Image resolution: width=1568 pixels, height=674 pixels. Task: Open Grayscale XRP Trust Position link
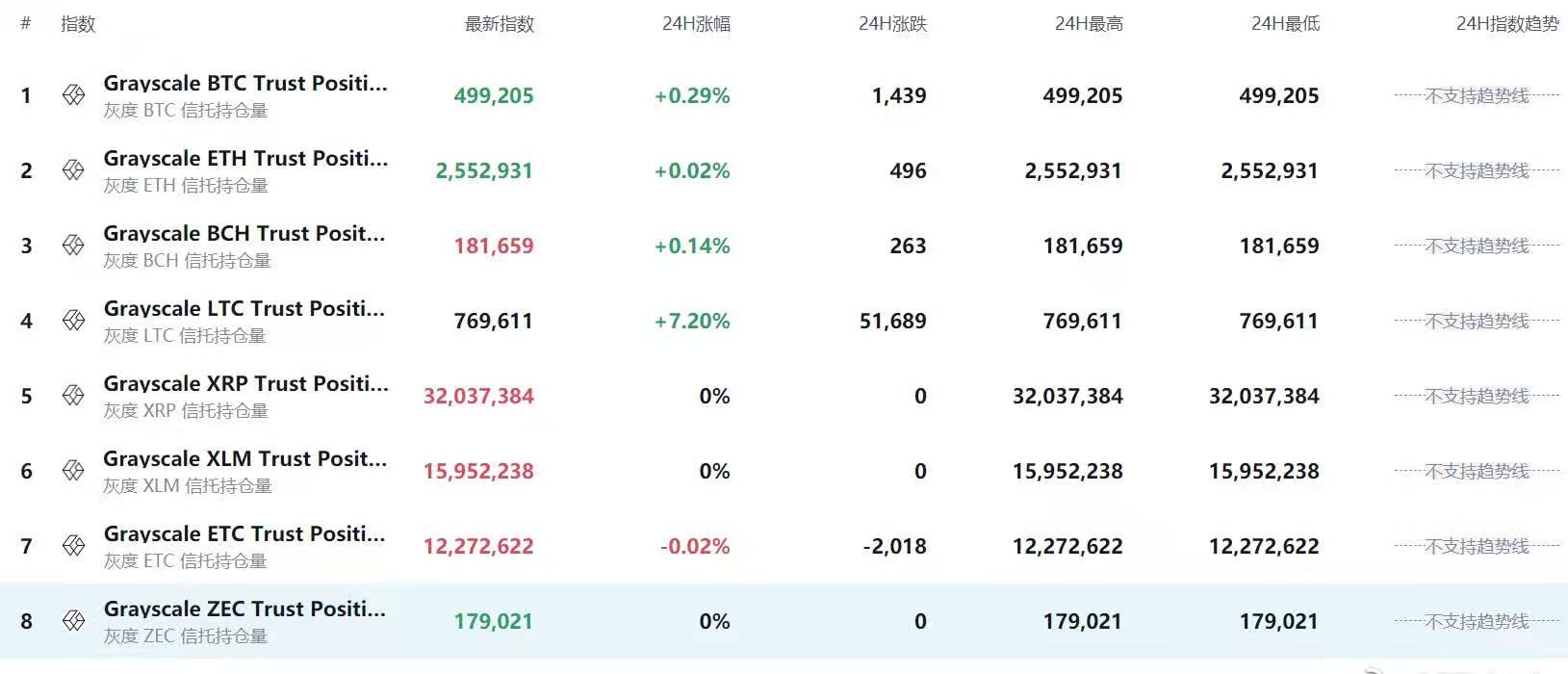pos(245,384)
